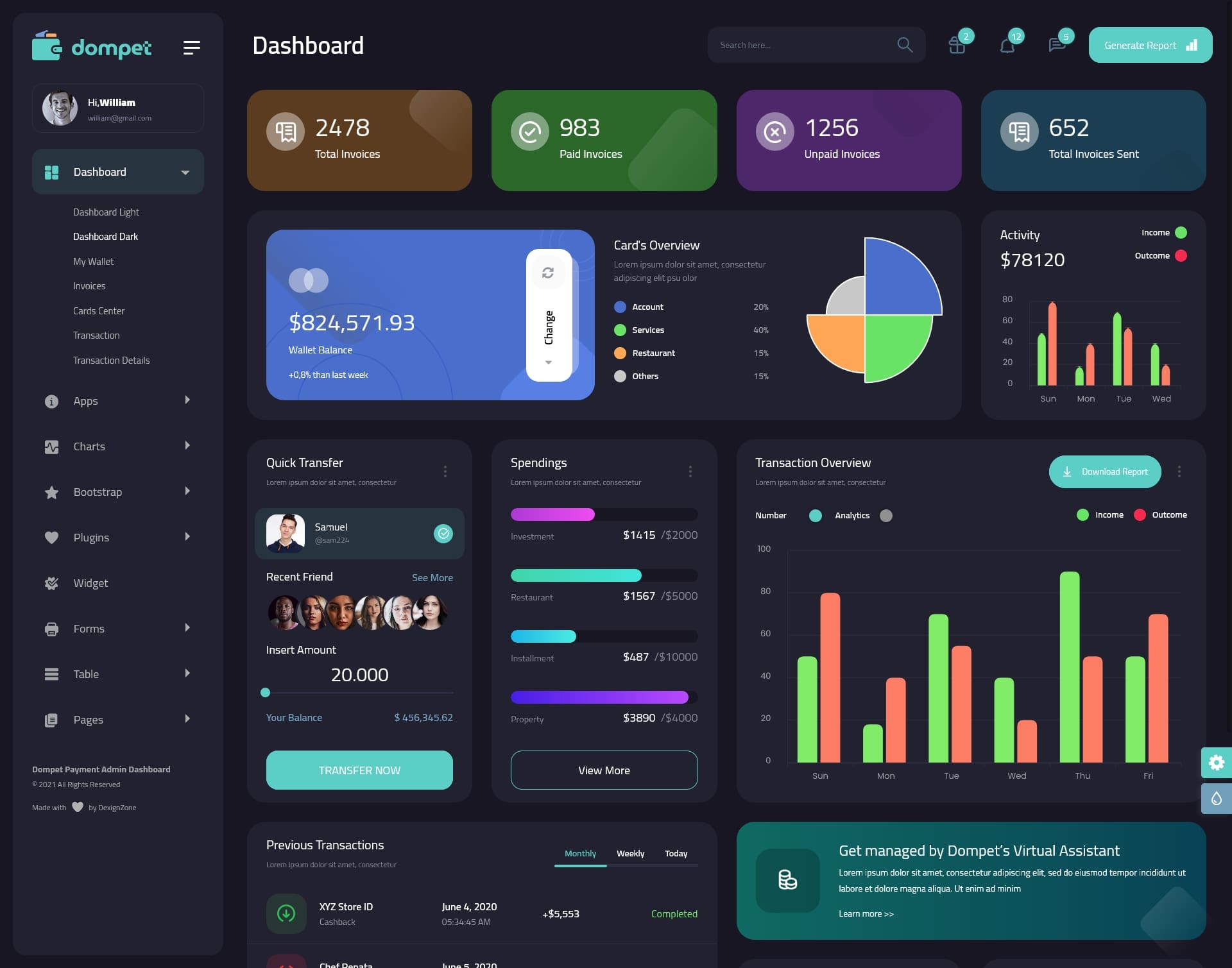Click the search input field

tap(801, 44)
